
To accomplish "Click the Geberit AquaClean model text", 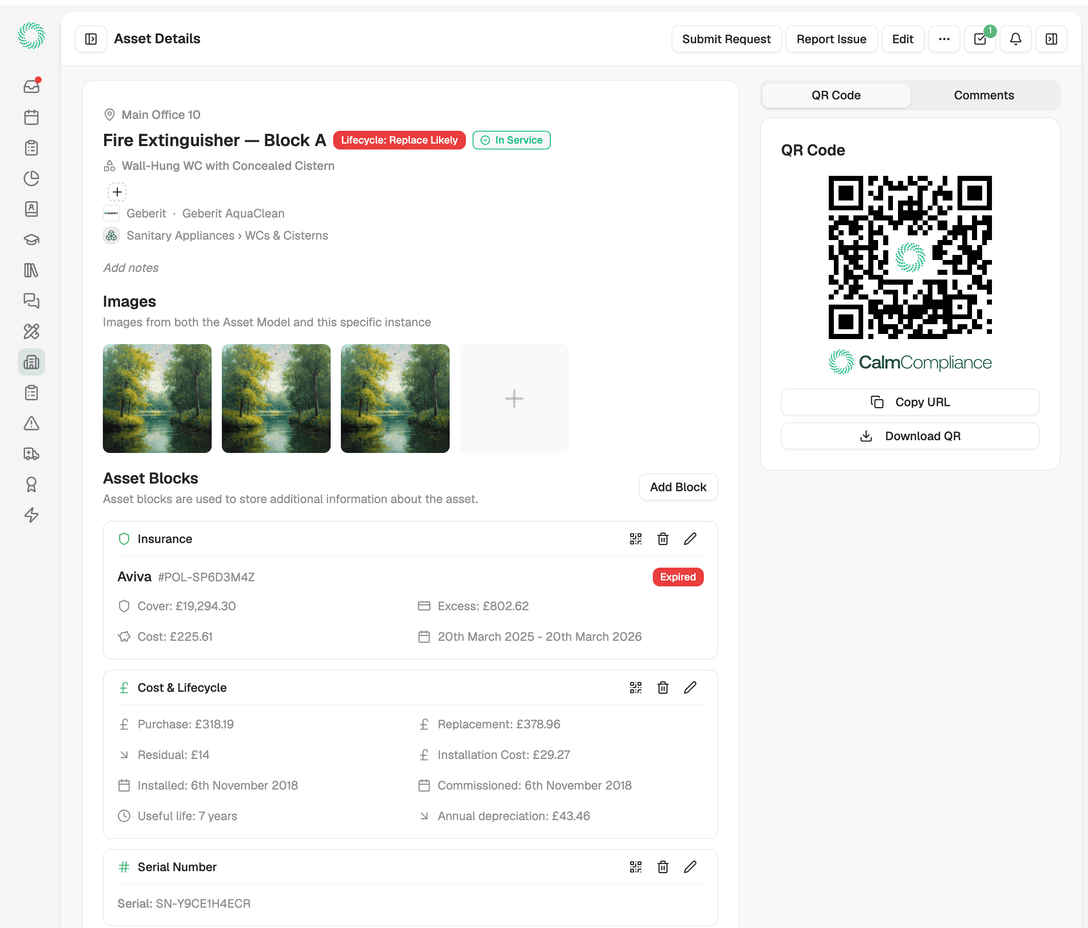I will pos(233,214).
